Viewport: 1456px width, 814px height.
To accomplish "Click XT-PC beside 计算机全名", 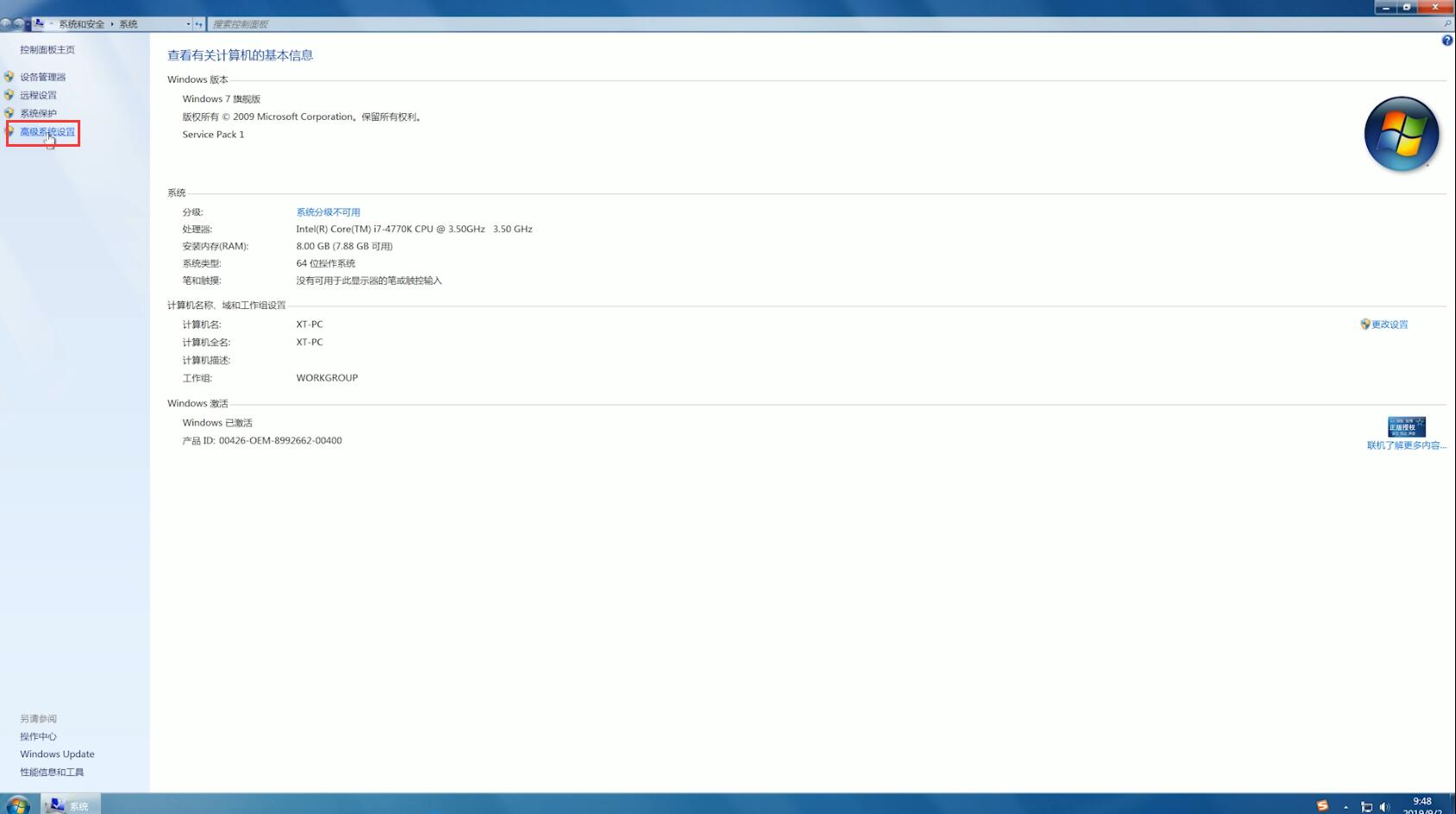I will [310, 342].
